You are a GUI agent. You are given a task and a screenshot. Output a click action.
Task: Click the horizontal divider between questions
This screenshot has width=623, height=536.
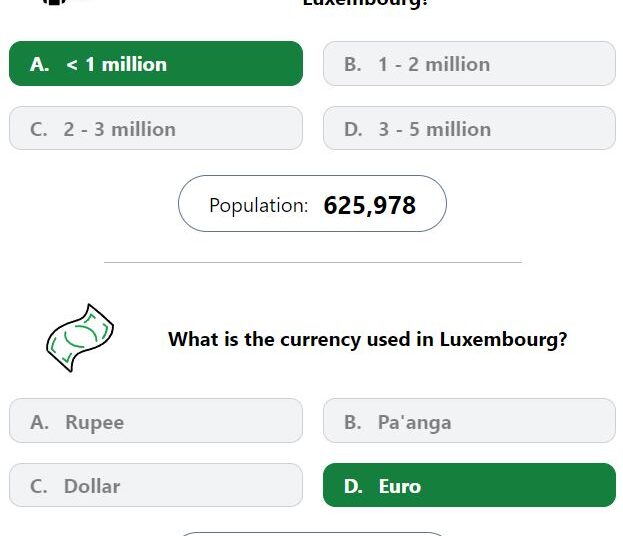point(313,262)
